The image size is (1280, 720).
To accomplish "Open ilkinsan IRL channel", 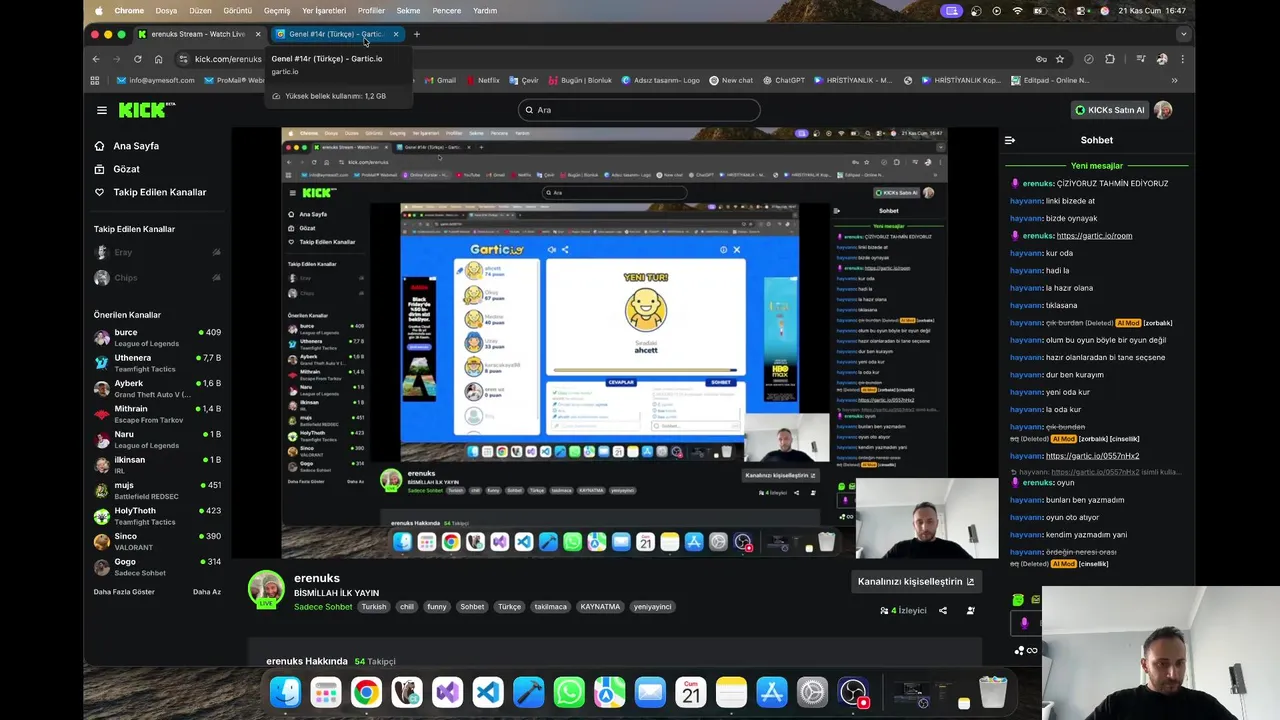I will (157, 465).
